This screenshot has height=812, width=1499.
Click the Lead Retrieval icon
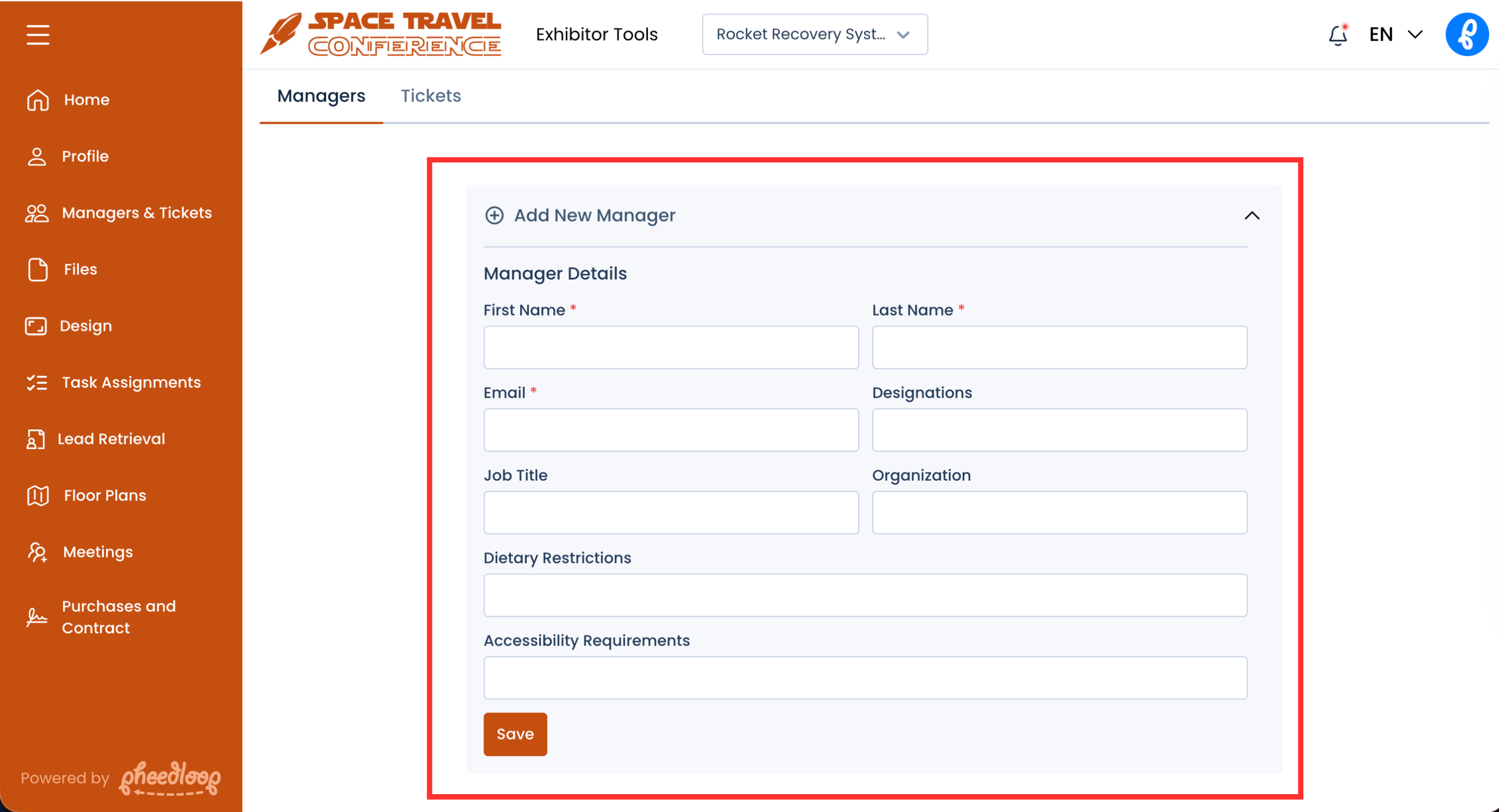click(x=36, y=439)
